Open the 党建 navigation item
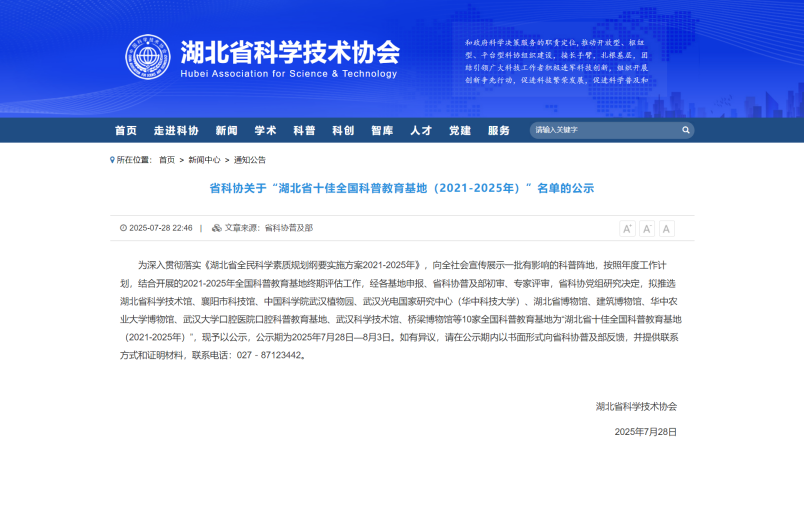 pyautogui.click(x=460, y=131)
